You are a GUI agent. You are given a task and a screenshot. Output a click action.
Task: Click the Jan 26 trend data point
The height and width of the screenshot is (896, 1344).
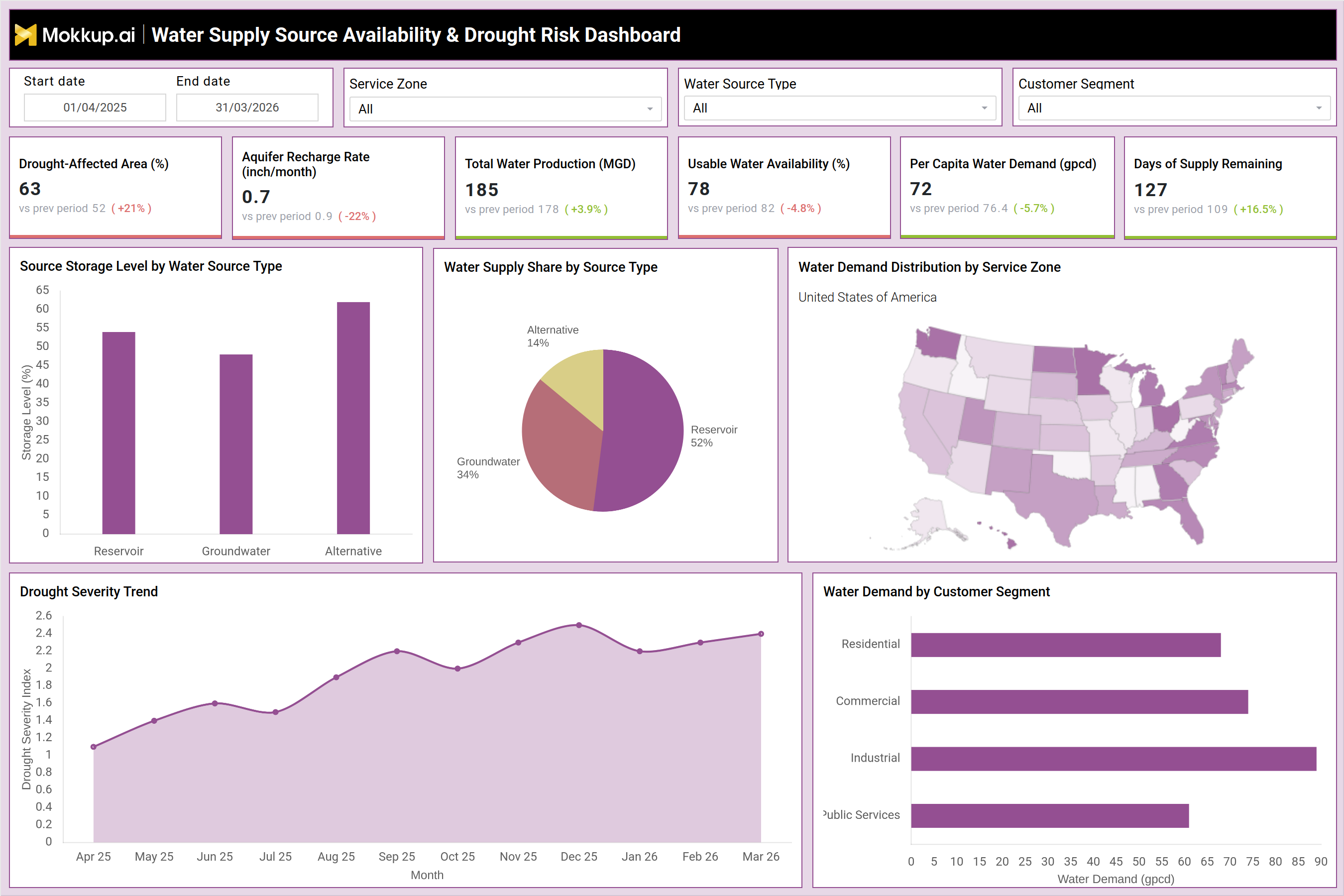640,652
